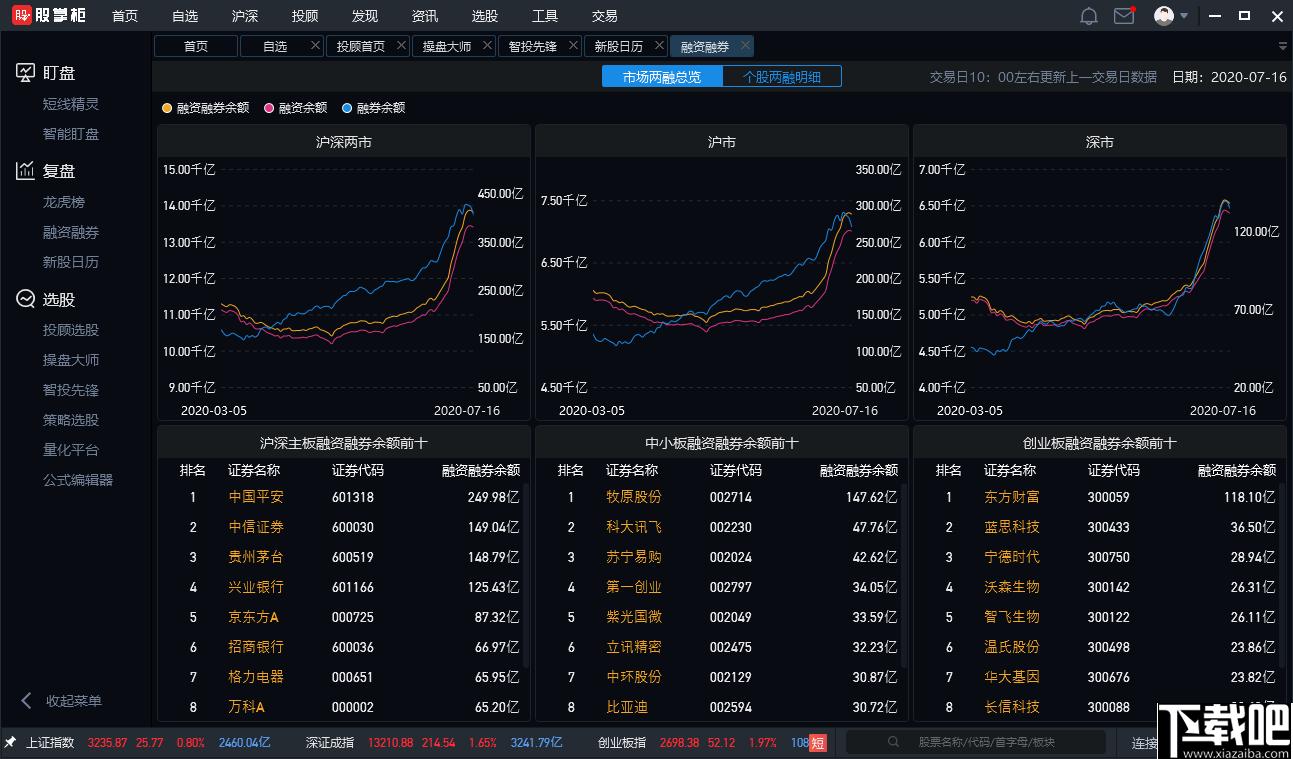Click the 融资融券余额 column header in 创业板 table
1293x759 pixels.
click(x=1237, y=470)
